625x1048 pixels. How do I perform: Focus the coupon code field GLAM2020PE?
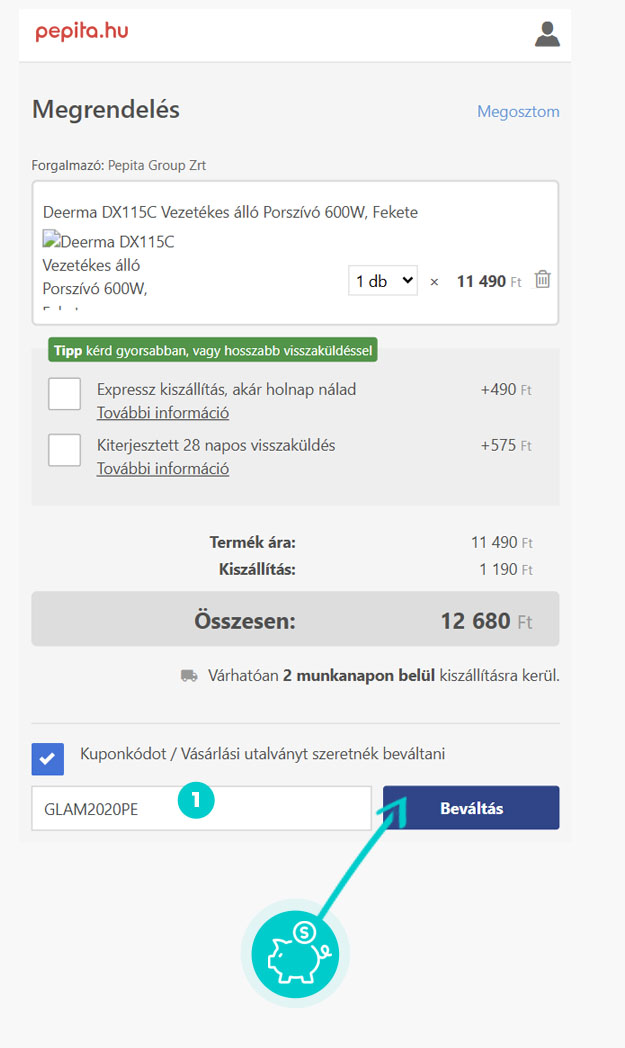[201, 809]
